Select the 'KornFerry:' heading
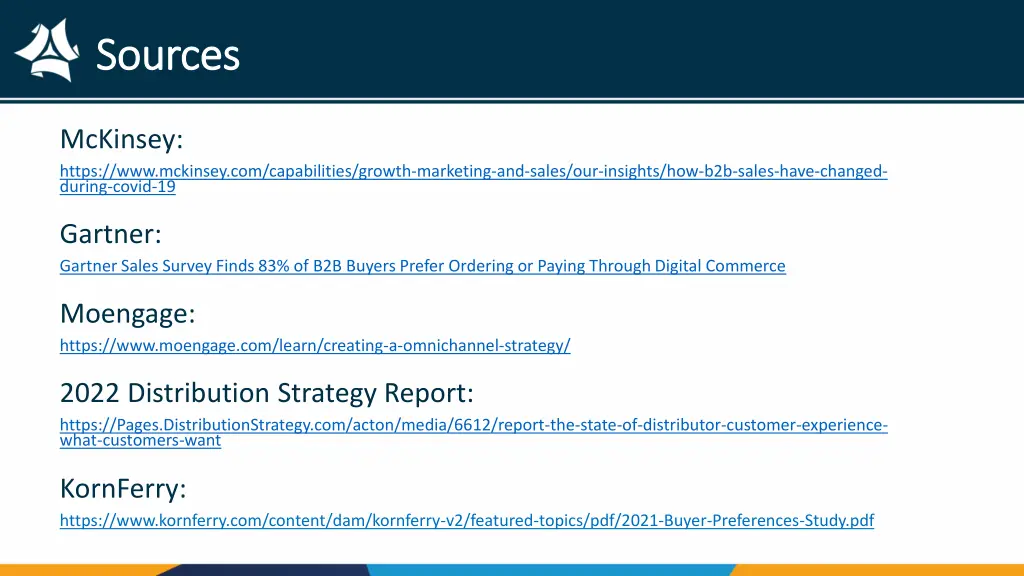 point(123,488)
